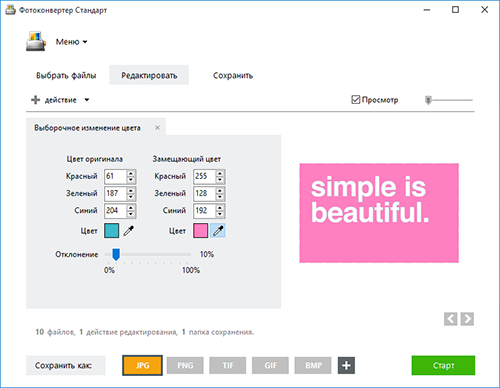This screenshot has width=500, height=388.
Task: Show previous preview image arrow
Action: tap(450, 319)
